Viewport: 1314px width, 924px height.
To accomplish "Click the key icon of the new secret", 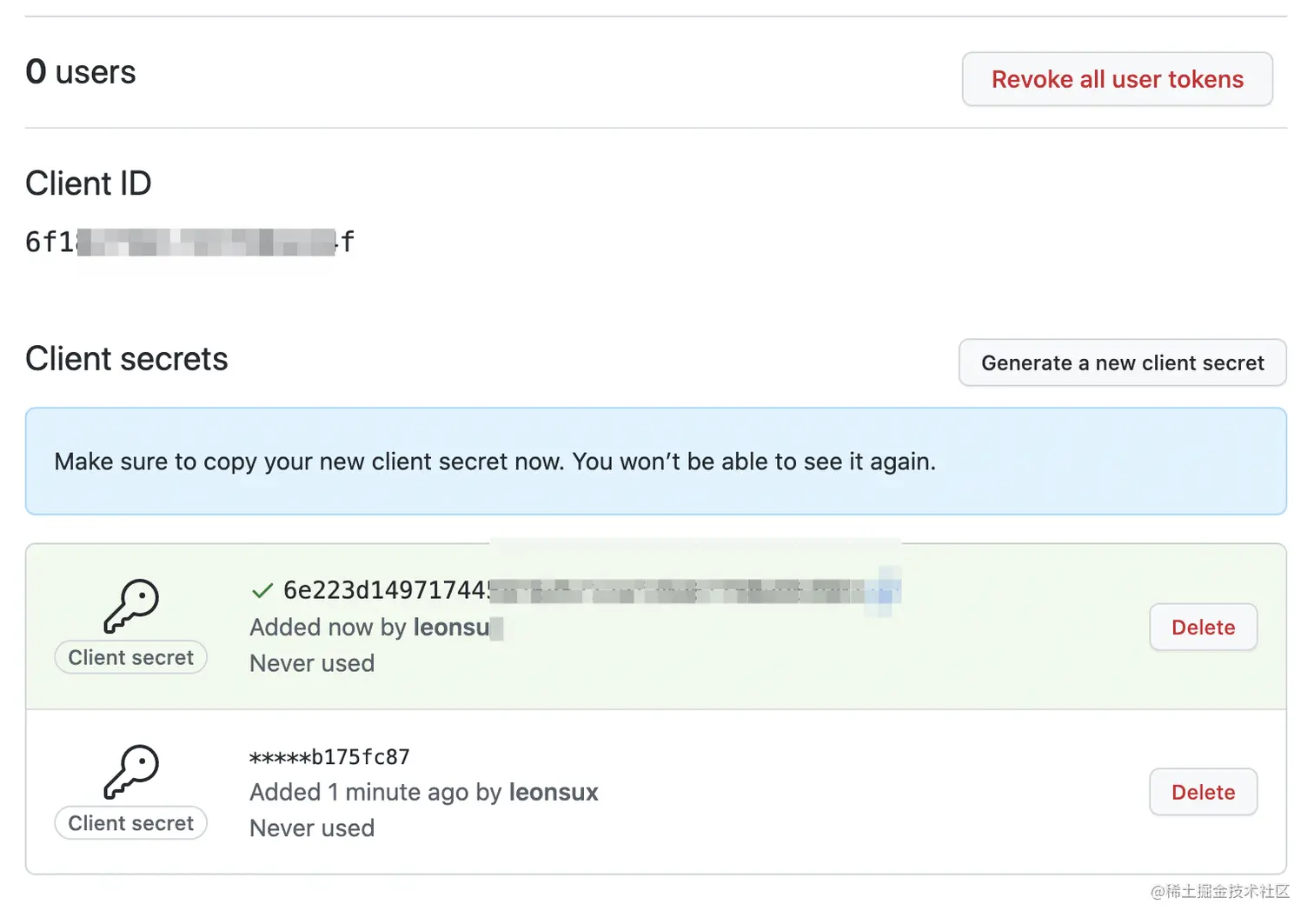I will pyautogui.click(x=131, y=606).
